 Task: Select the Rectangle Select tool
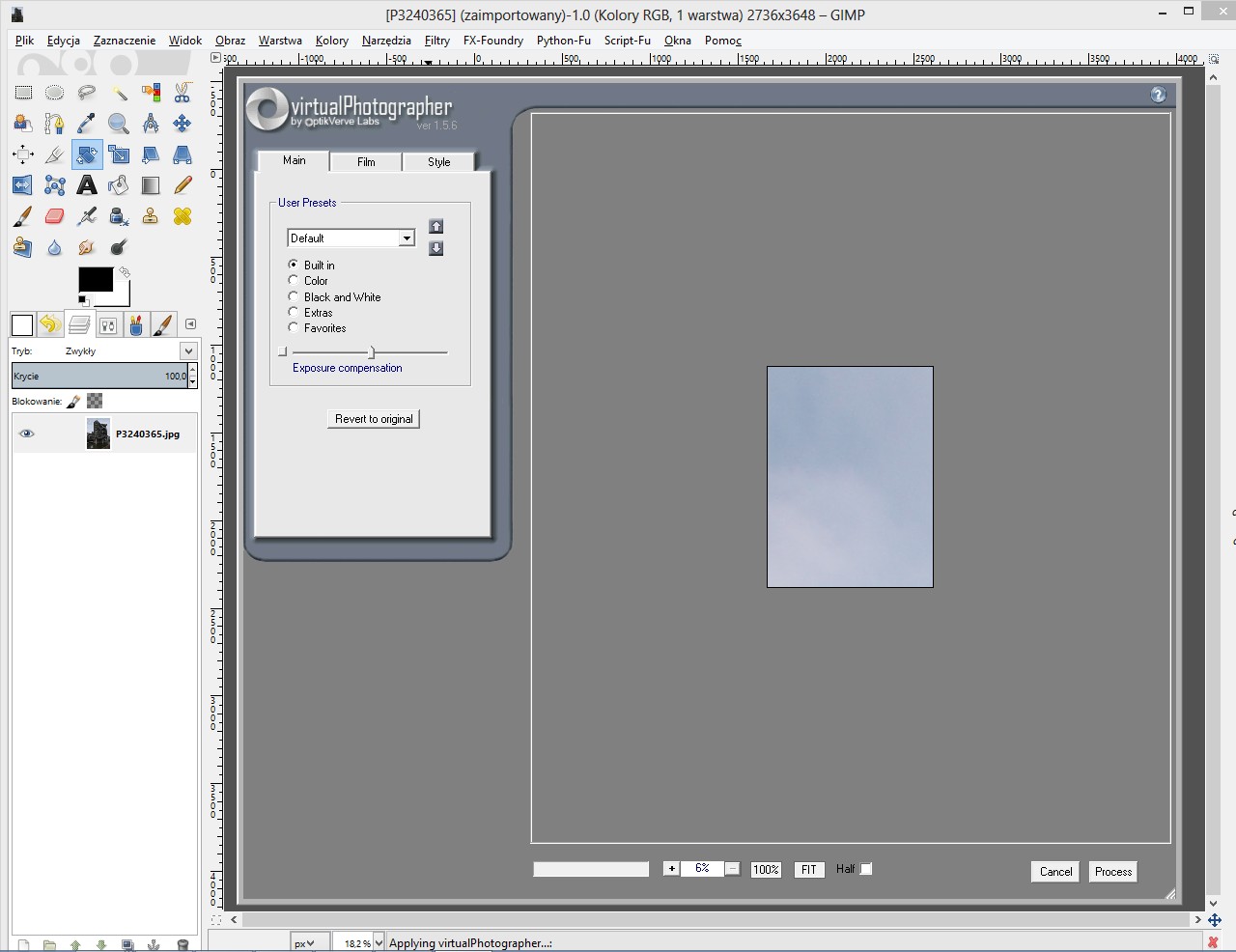pyautogui.click(x=23, y=93)
